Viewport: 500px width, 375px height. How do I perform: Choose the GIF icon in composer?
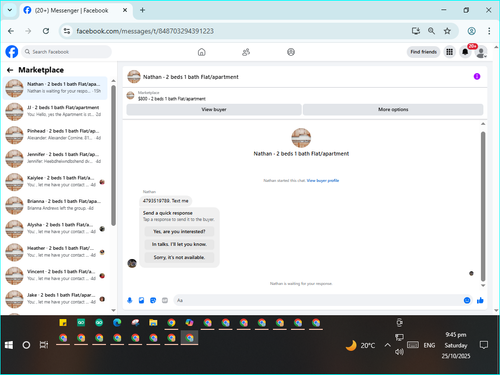[165, 300]
